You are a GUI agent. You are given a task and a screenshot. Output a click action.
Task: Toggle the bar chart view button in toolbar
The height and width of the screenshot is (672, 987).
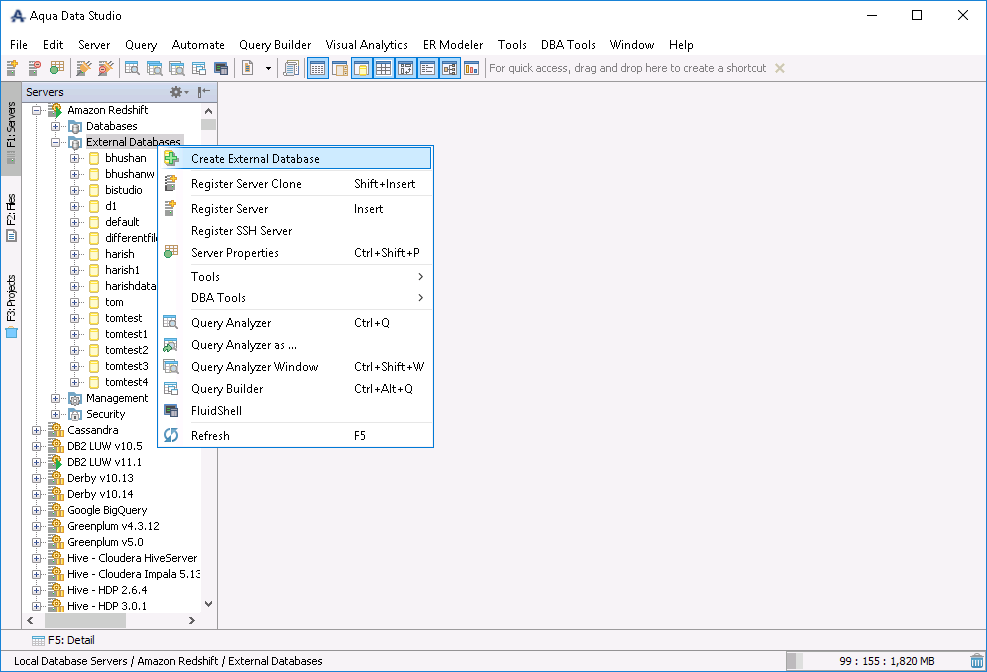[471, 68]
